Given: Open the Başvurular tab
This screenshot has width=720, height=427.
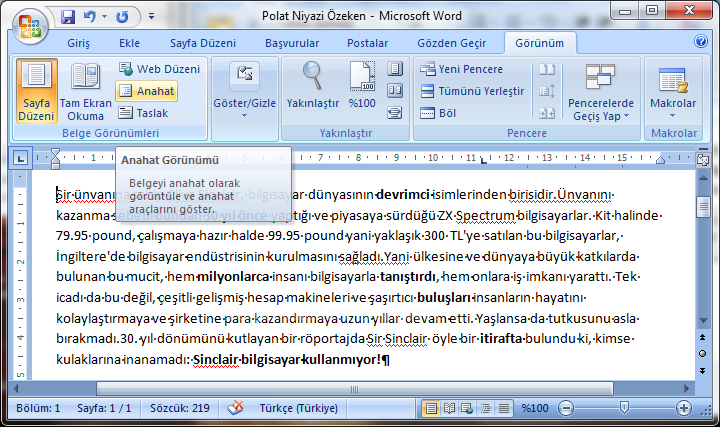Looking at the screenshot, I should tap(292, 43).
